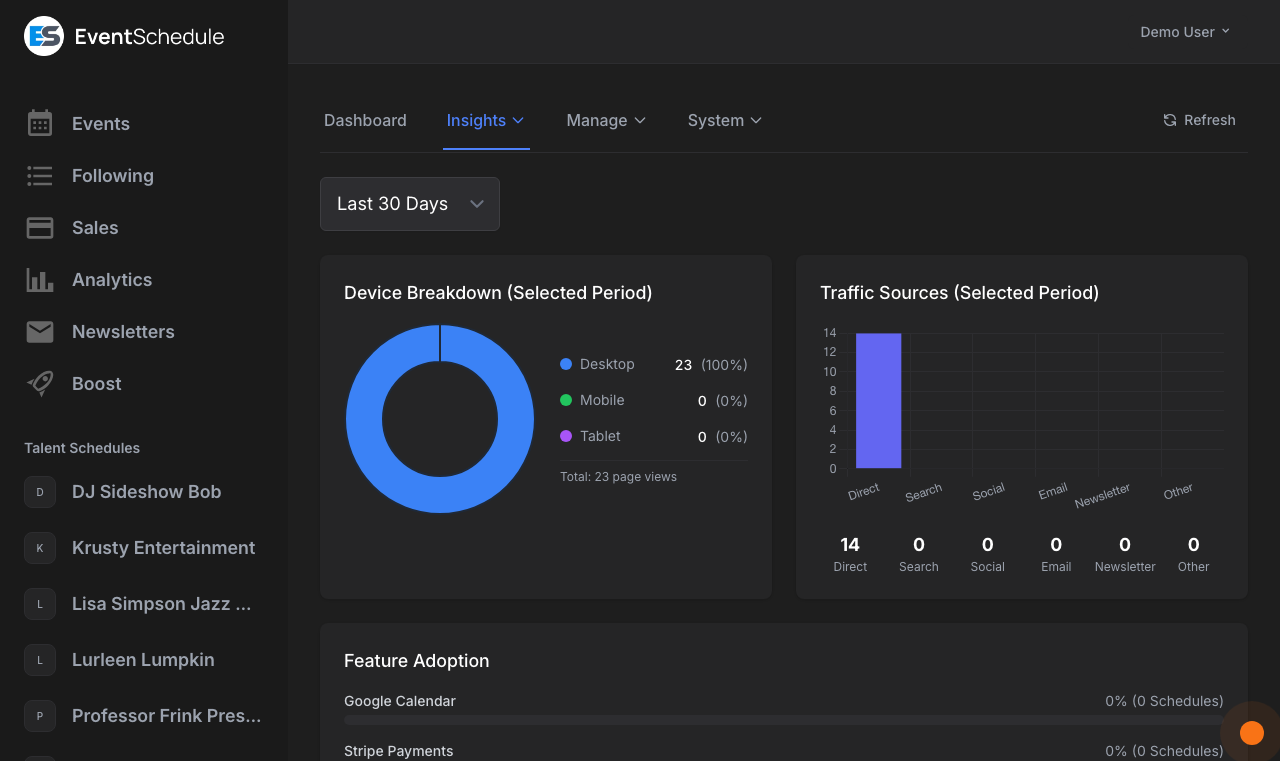Open DJ Sideshow Bob schedule

click(147, 492)
